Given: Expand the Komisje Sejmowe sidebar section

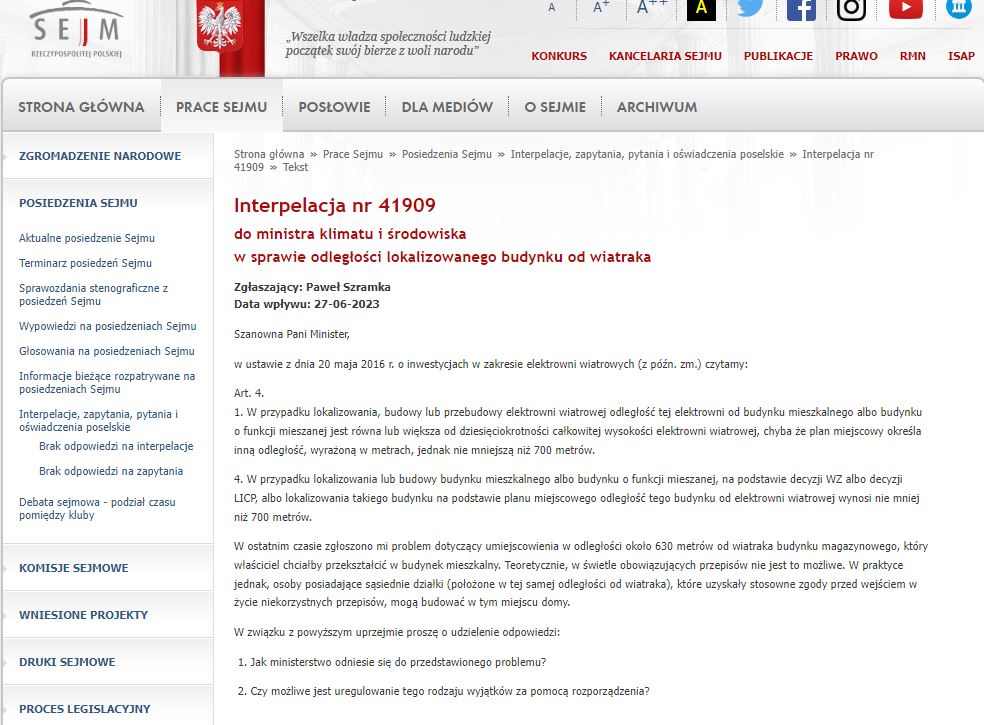Looking at the screenshot, I should 73,568.
